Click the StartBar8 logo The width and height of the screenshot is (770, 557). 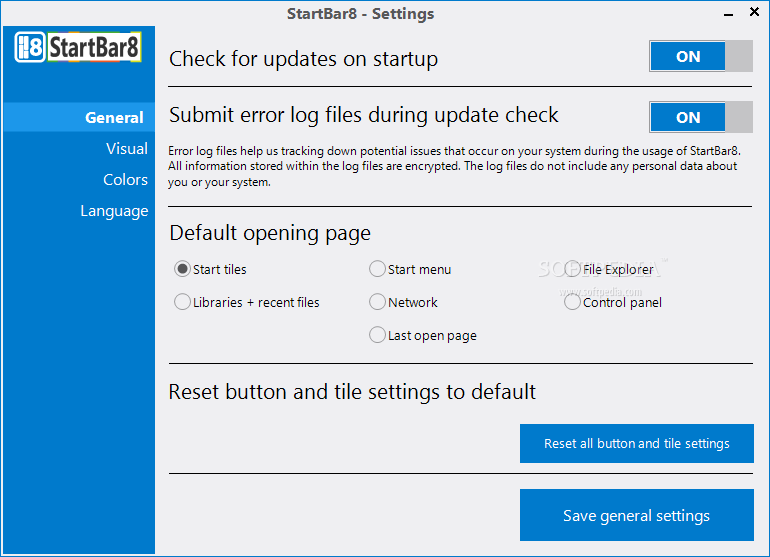tap(78, 47)
